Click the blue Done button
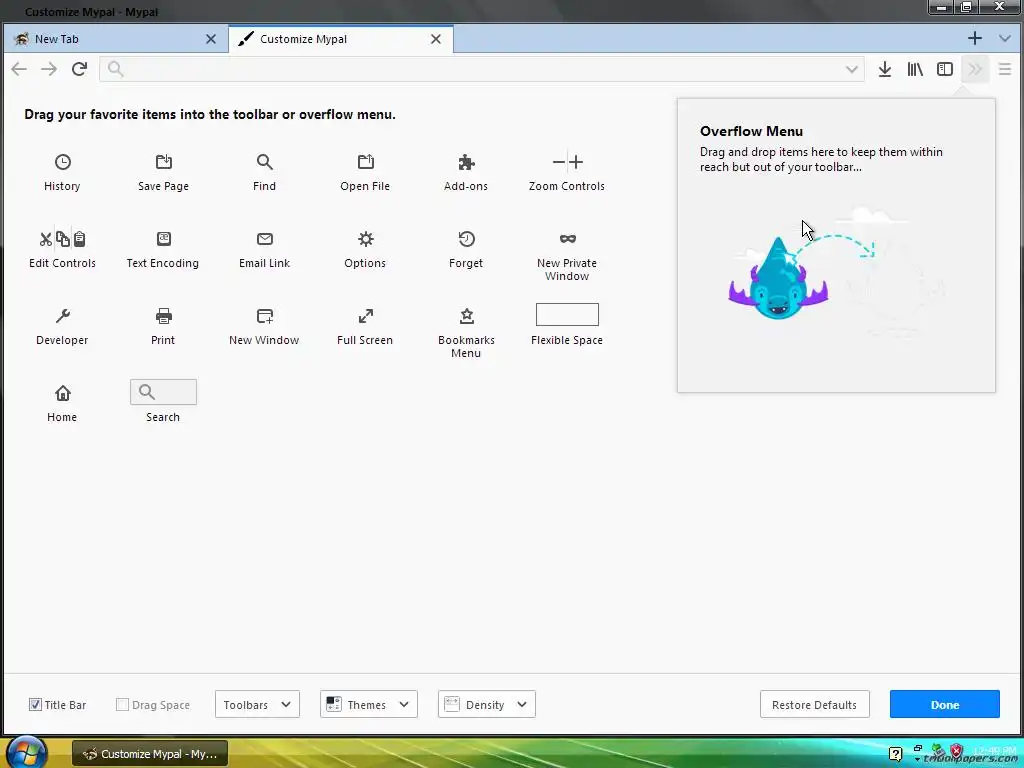This screenshot has height=768, width=1024. 945,705
